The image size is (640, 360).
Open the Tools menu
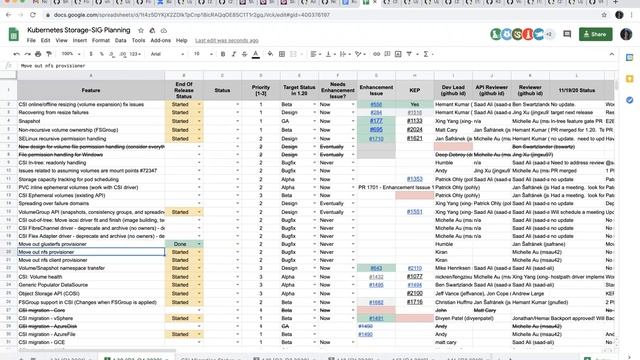point(138,40)
